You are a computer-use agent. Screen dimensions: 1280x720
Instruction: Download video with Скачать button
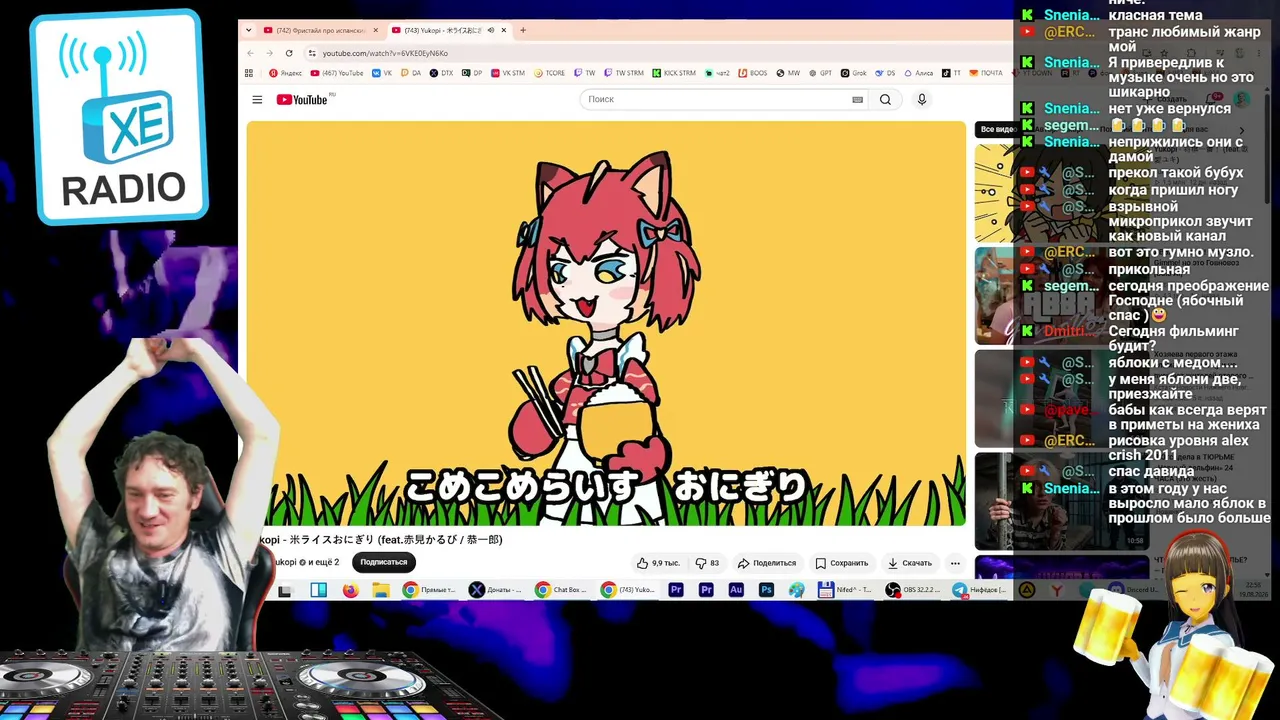(x=909, y=563)
